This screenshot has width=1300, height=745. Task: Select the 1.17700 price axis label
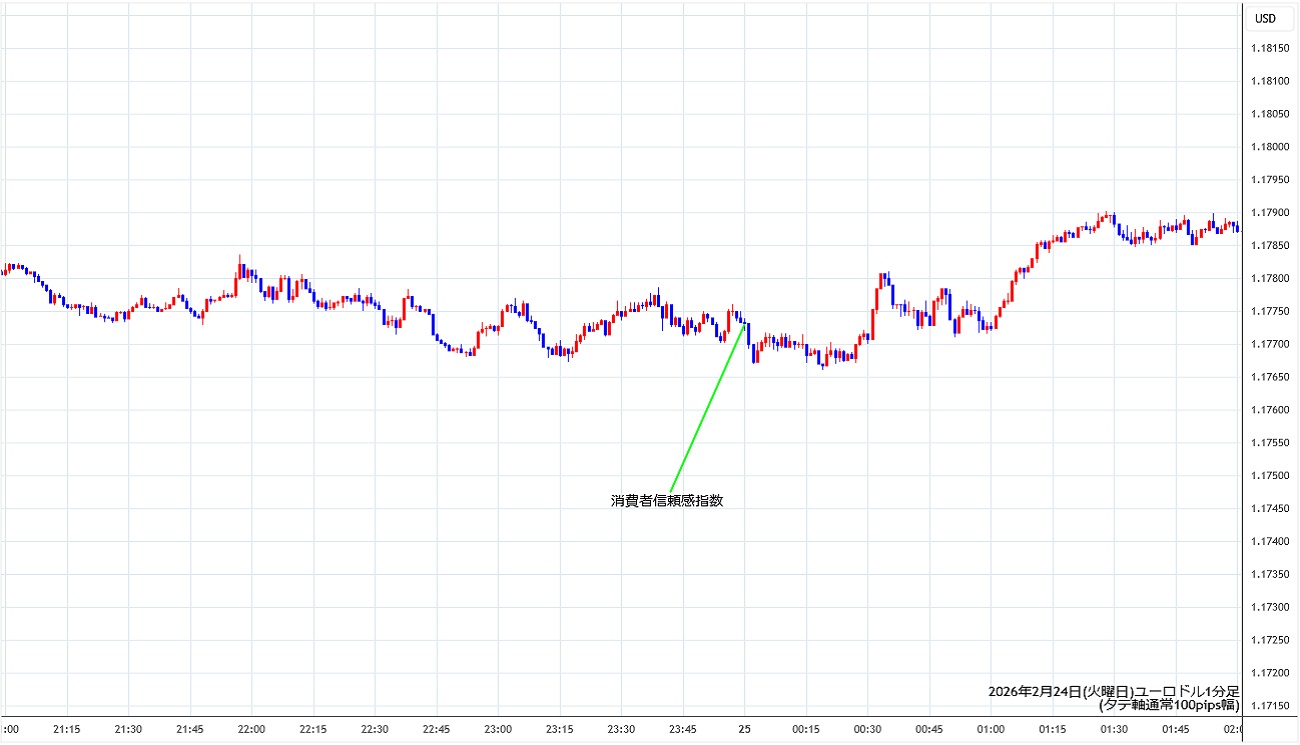pos(1269,344)
